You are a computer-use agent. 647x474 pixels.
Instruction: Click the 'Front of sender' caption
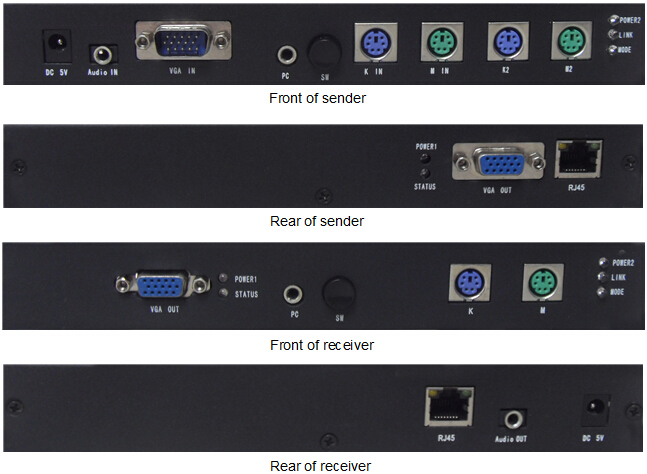pyautogui.click(x=317, y=98)
